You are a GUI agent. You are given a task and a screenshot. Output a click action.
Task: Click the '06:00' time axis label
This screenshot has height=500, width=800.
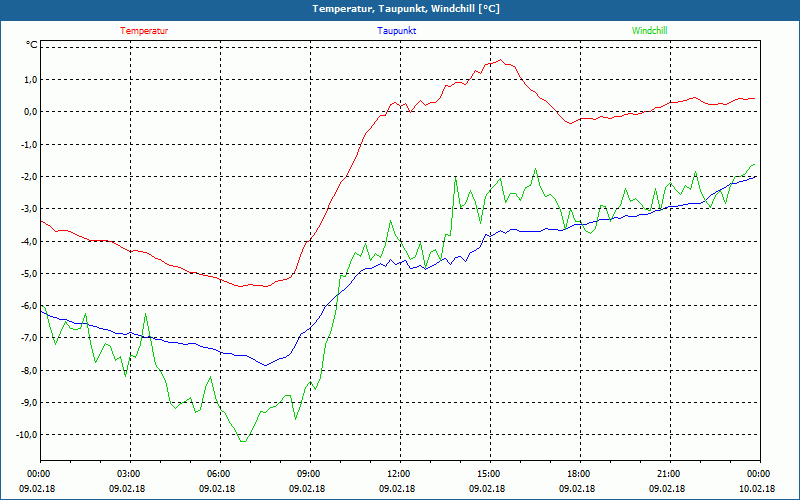pyautogui.click(x=217, y=474)
